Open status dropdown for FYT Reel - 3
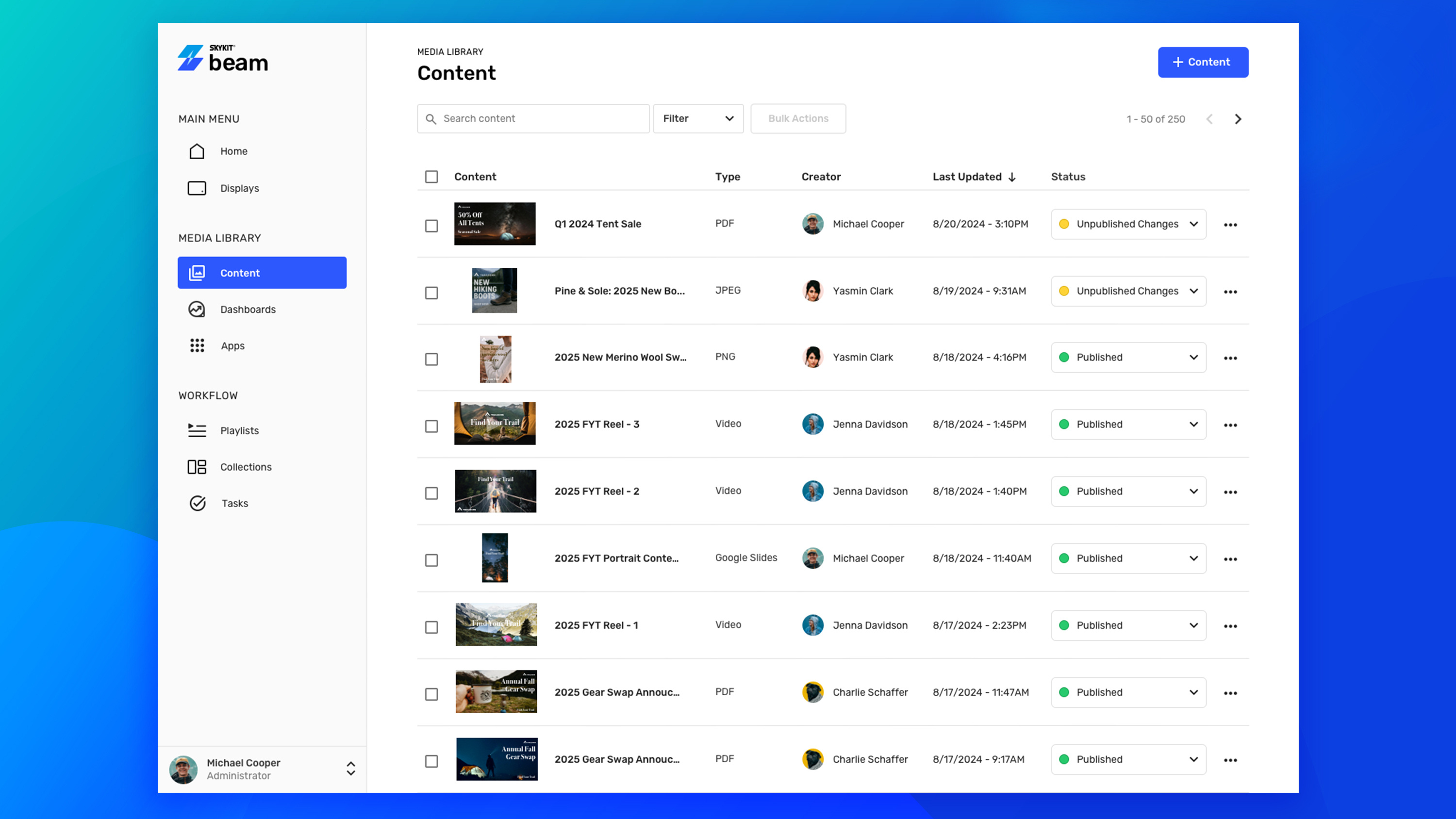Image resolution: width=1456 pixels, height=819 pixels. (x=1128, y=424)
